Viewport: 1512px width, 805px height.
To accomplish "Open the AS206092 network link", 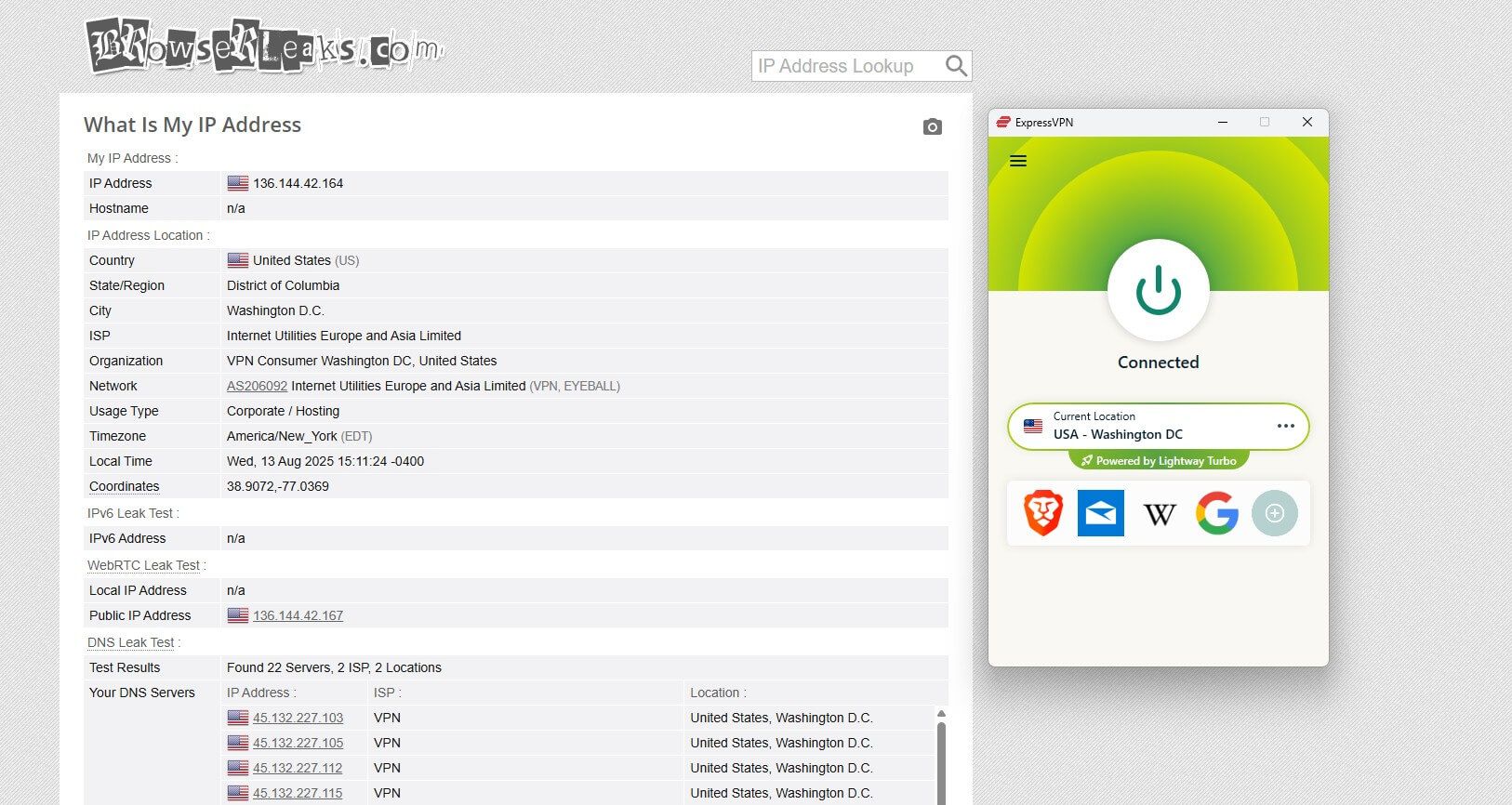I will pyautogui.click(x=257, y=386).
